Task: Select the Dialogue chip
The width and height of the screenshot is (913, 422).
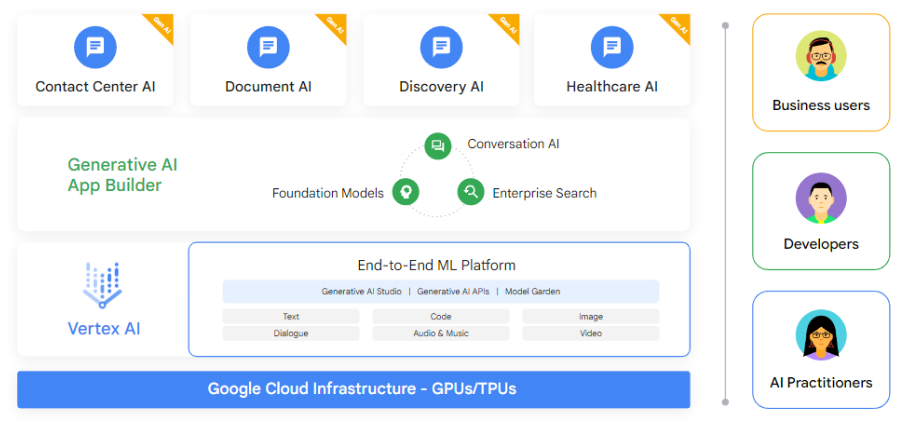Action: pyautogui.click(x=291, y=333)
